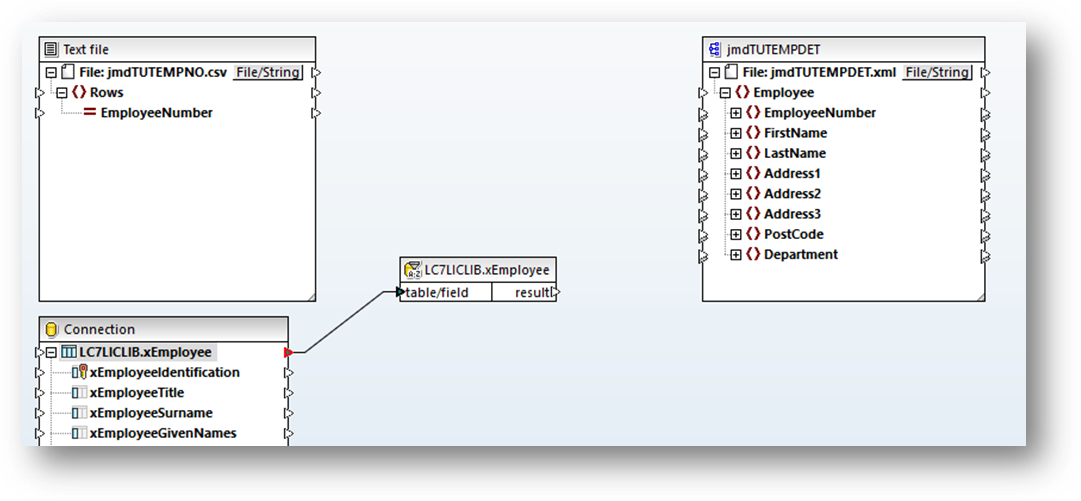Image resolution: width=1081 pixels, height=501 pixels.
Task: Expand the LastName node
Action: (x=736, y=153)
